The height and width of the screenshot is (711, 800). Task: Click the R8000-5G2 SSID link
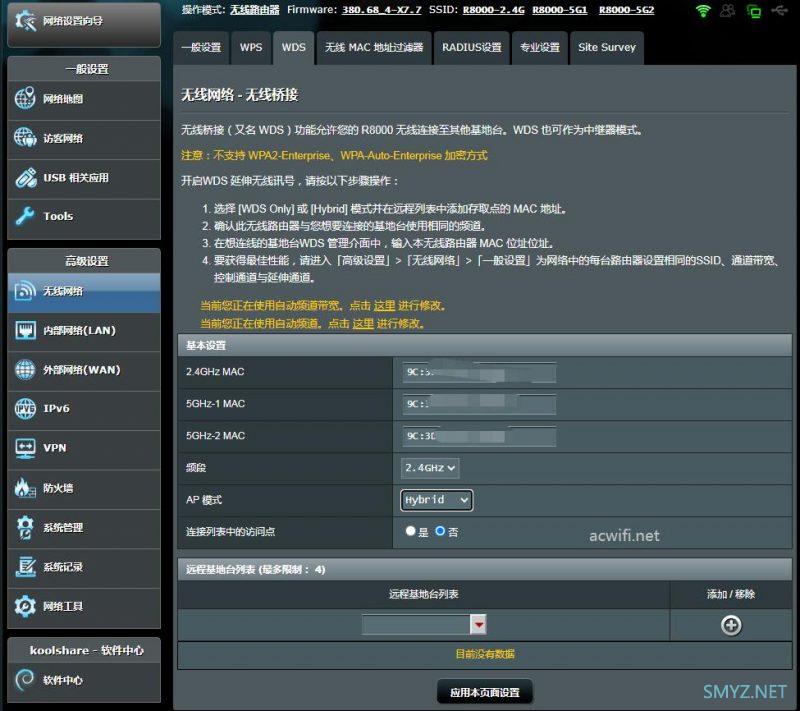click(x=627, y=10)
